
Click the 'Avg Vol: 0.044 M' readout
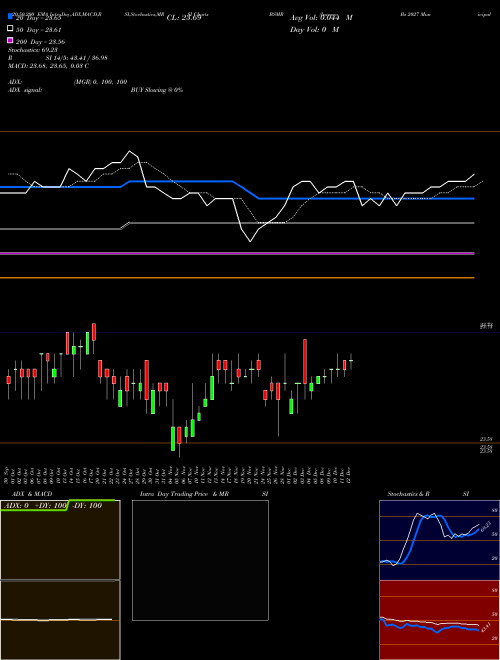[x=321, y=18]
